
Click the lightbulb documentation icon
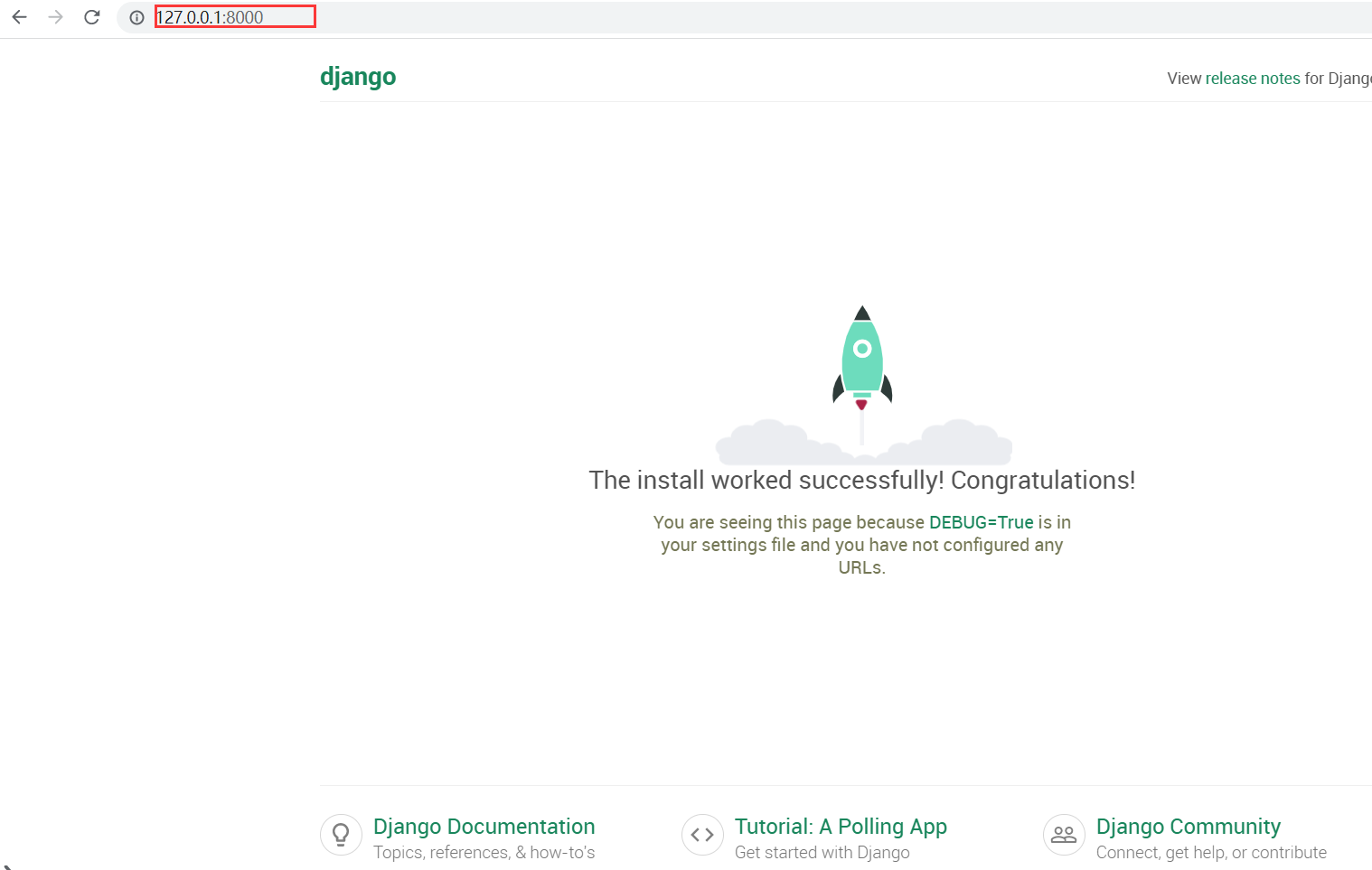[x=341, y=835]
